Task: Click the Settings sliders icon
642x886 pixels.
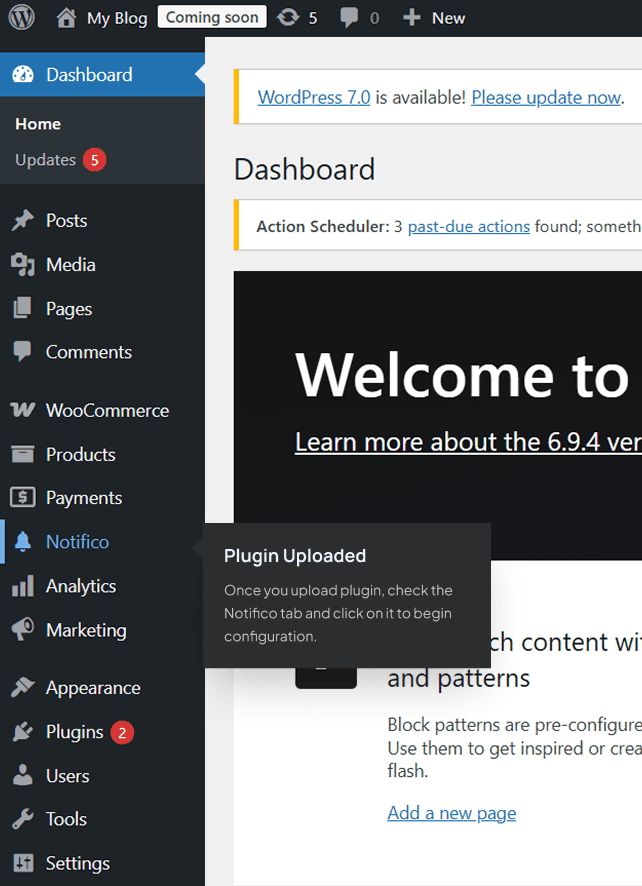Action: click(x=23, y=863)
